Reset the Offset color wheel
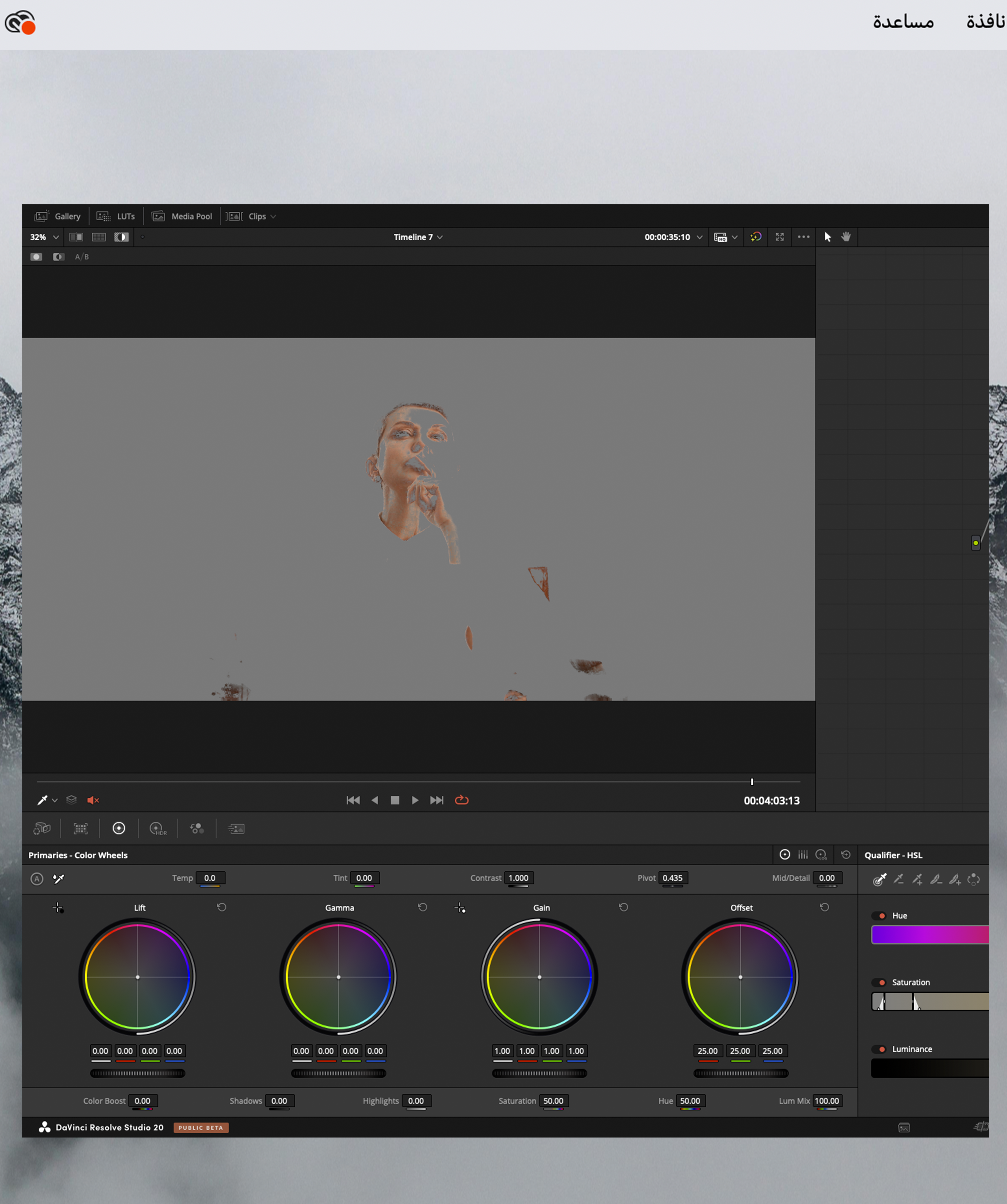 [x=824, y=907]
